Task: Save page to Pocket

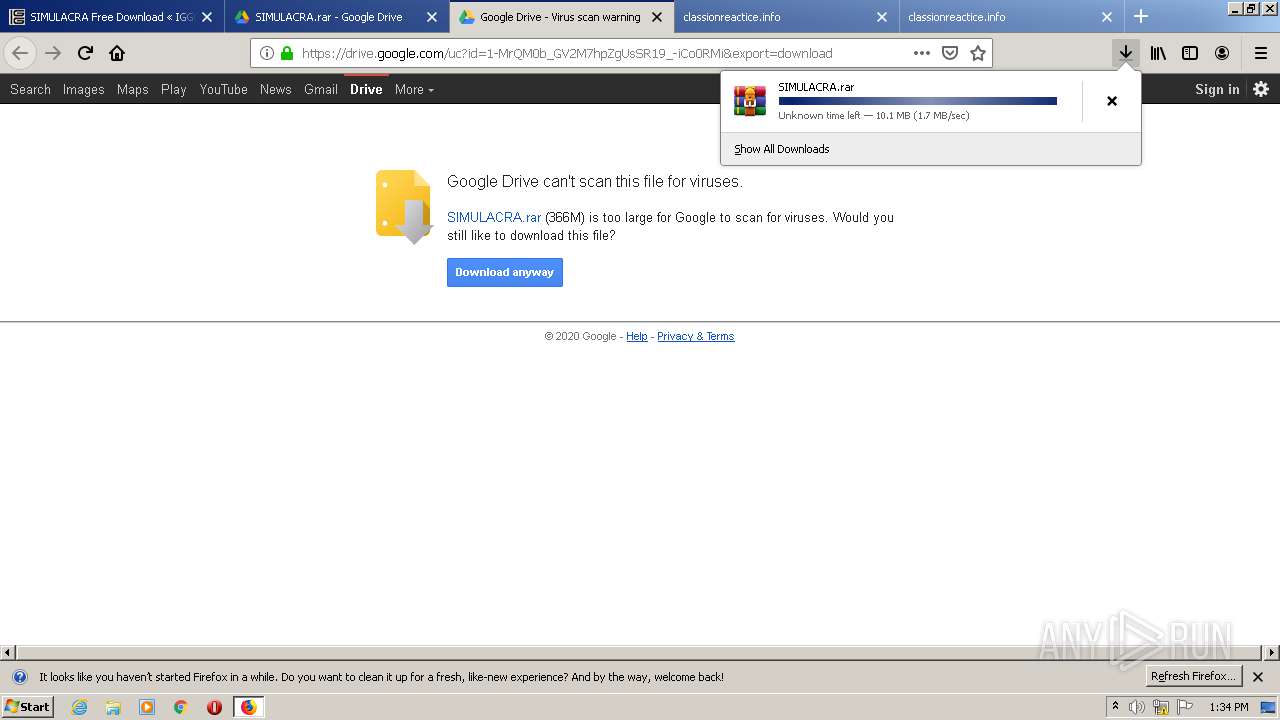Action: [950, 53]
